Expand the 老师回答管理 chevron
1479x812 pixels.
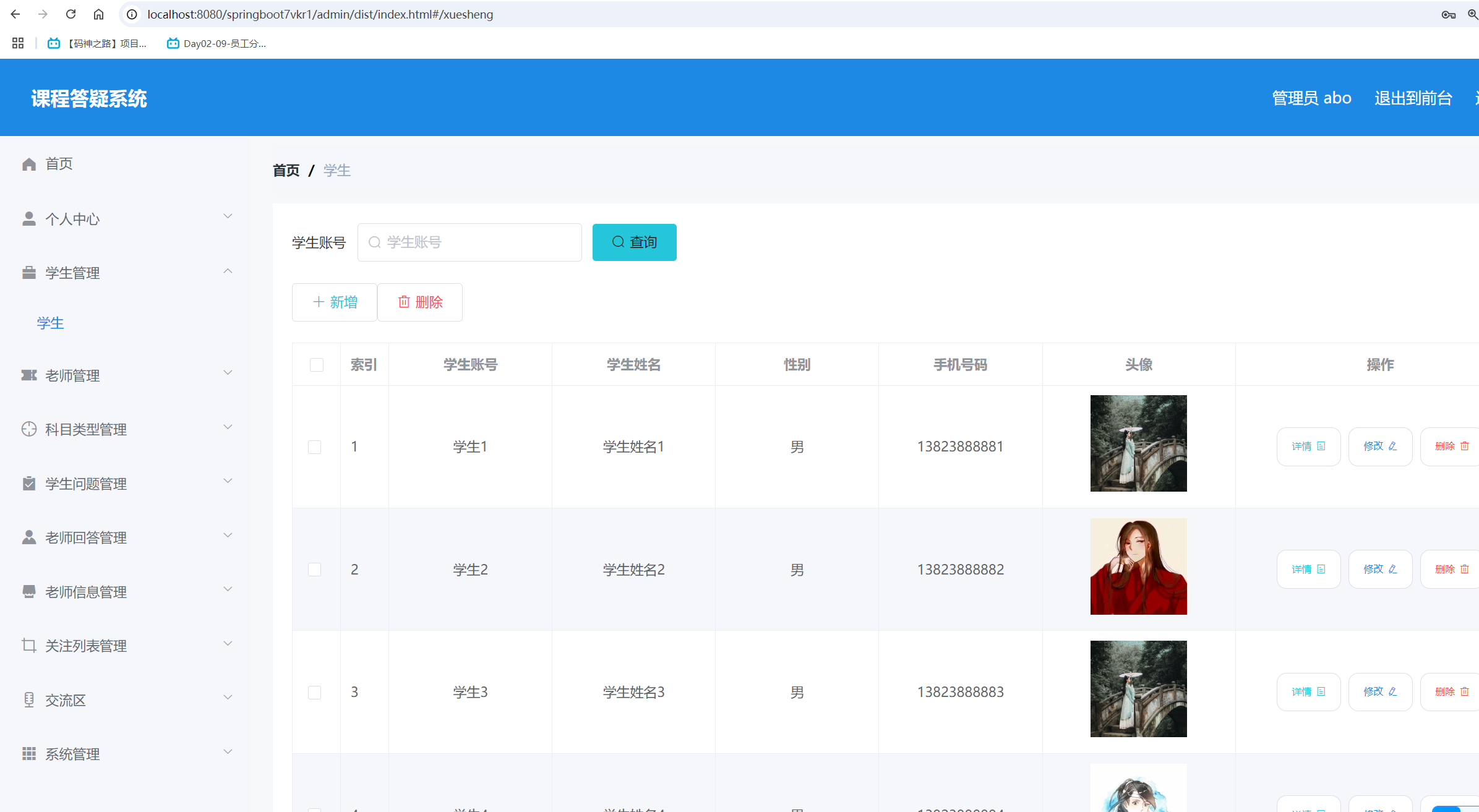228,536
